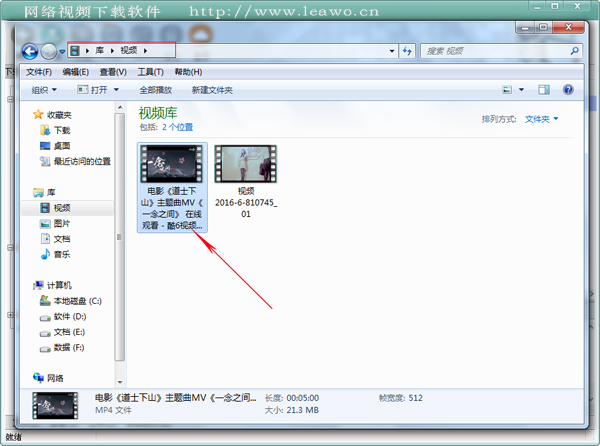600x446 pixels.
Task: Open the 编辑(E) menu
Action: click(75, 72)
